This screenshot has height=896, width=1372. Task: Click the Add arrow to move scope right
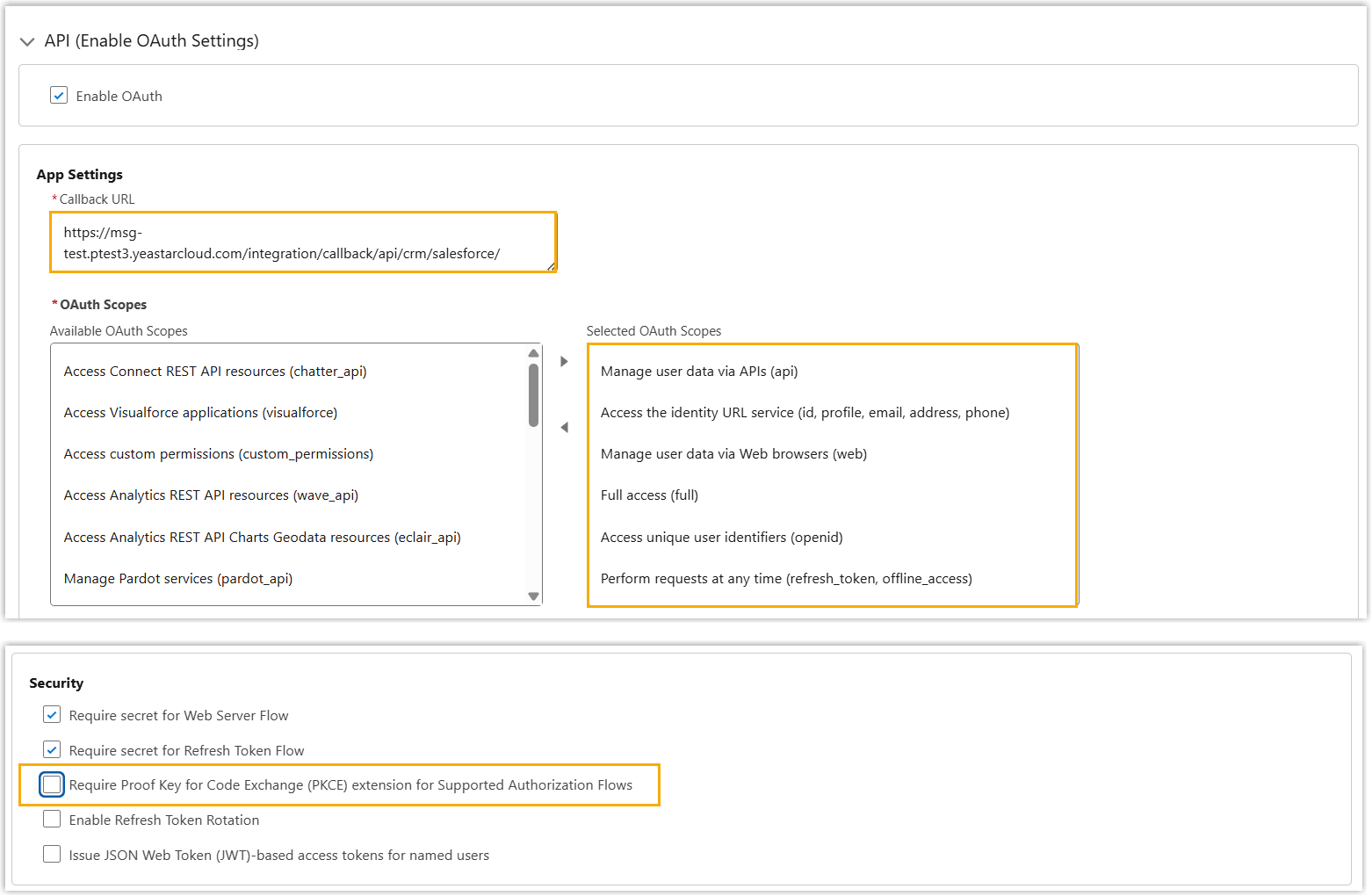tap(564, 361)
